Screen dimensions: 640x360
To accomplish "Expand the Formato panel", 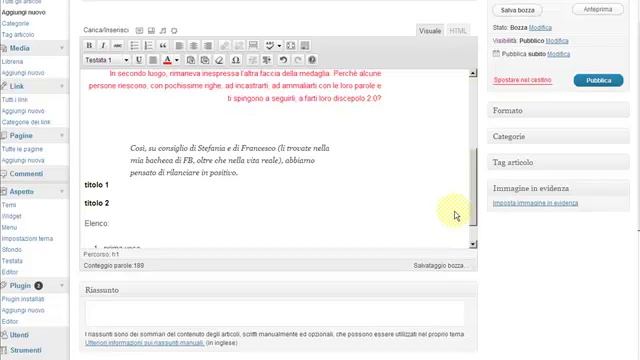I will [558, 111].
